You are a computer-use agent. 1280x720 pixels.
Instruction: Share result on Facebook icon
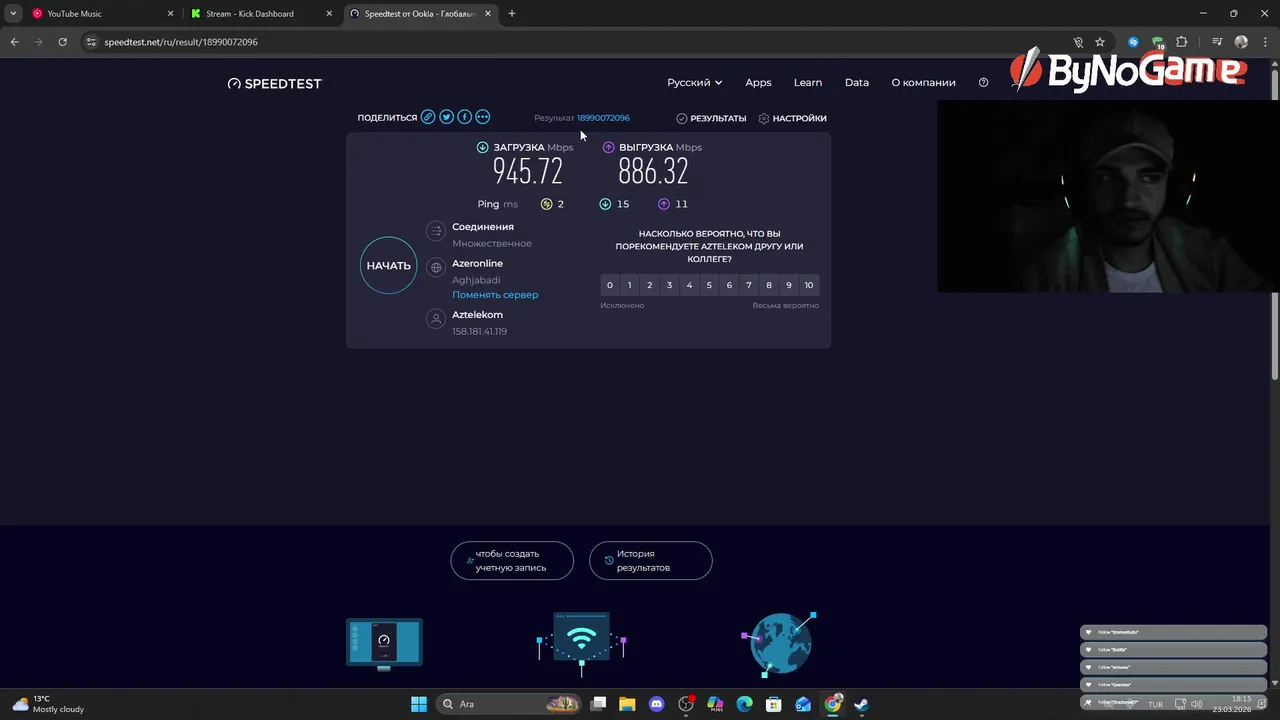coord(464,117)
